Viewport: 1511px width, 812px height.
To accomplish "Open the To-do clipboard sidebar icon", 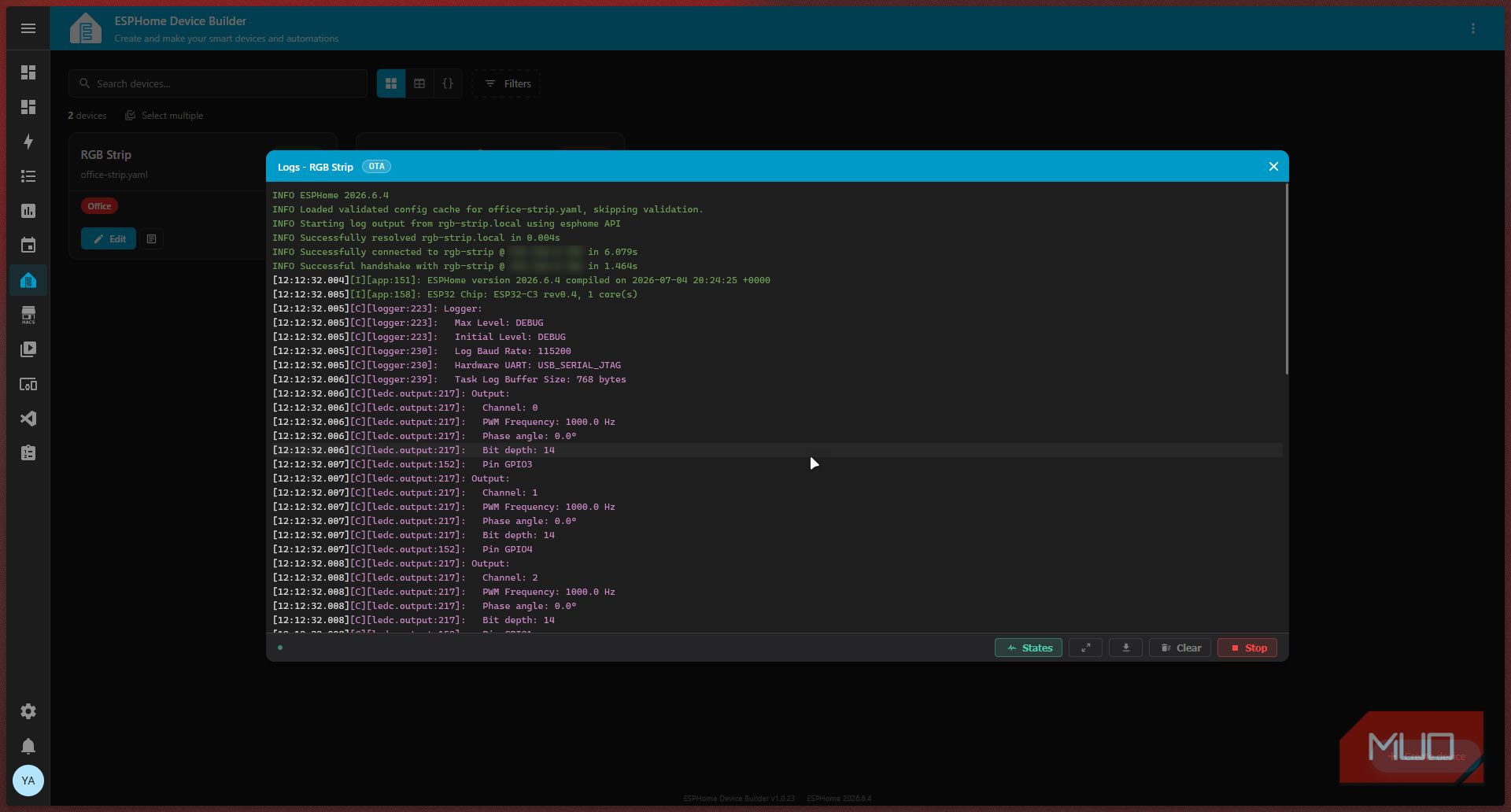I will point(28,453).
